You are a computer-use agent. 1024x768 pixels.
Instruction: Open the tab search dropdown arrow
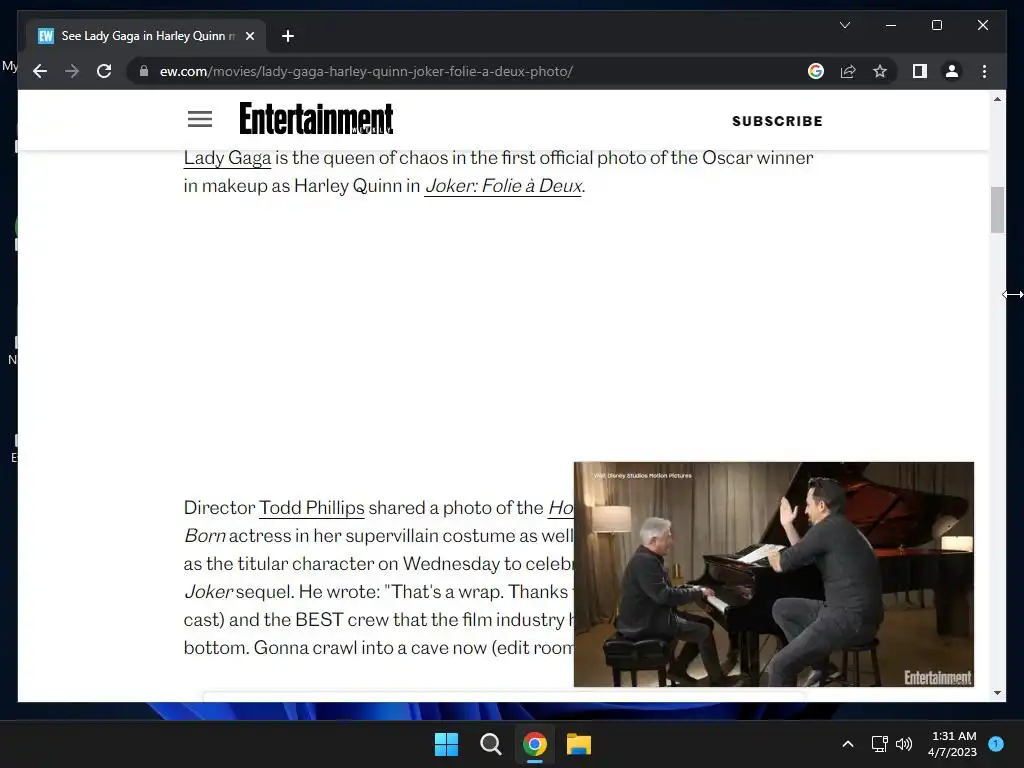click(x=844, y=25)
